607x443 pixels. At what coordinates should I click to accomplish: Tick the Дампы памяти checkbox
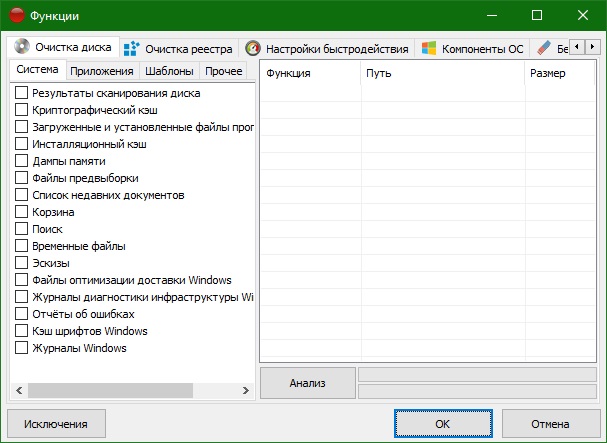pos(21,161)
